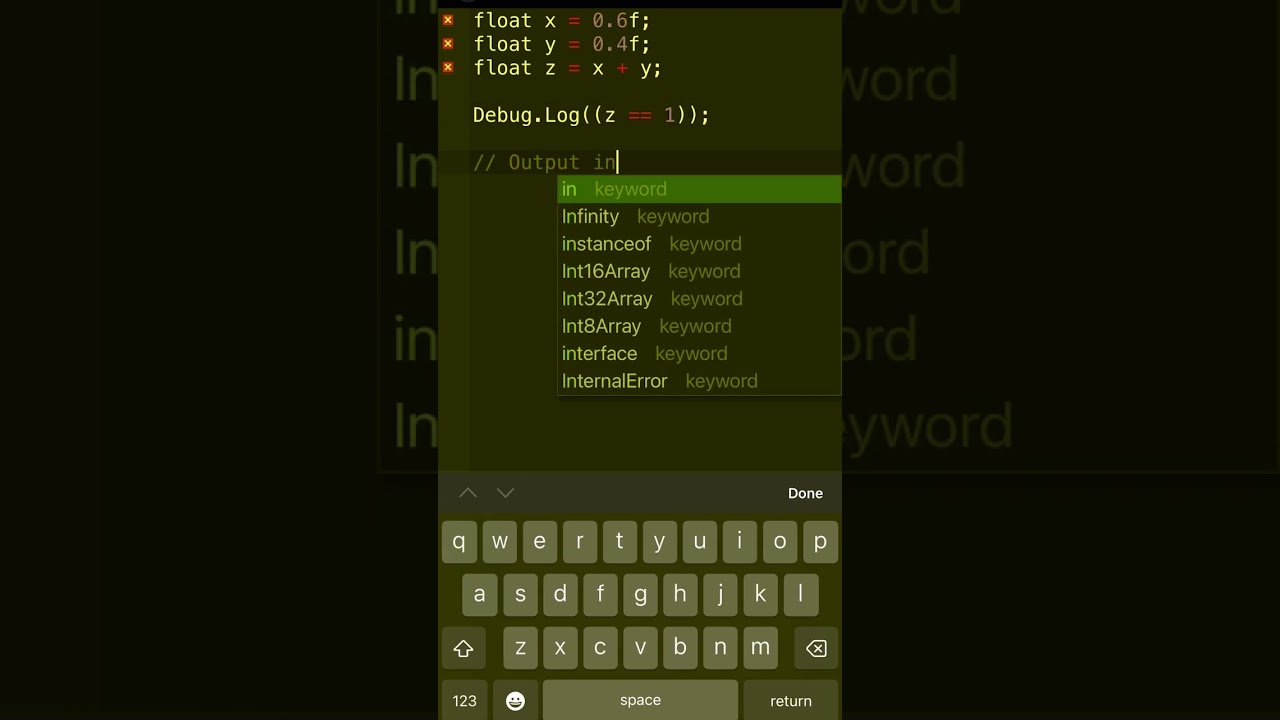Tap the space bar
The width and height of the screenshot is (1280, 720).
pos(640,701)
